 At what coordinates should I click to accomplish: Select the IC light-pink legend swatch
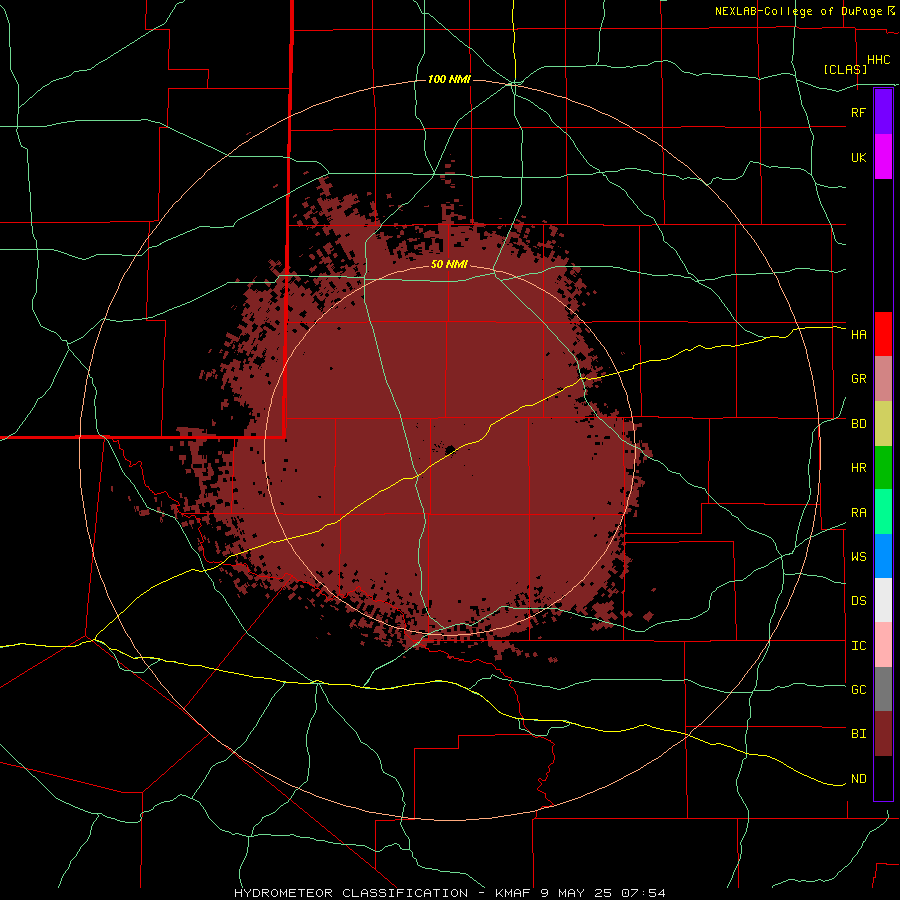(883, 645)
